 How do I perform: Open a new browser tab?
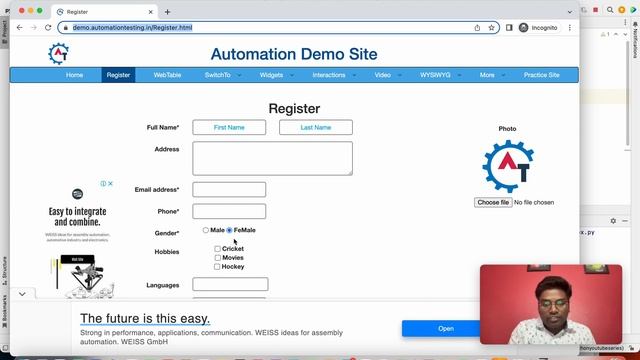point(167,12)
